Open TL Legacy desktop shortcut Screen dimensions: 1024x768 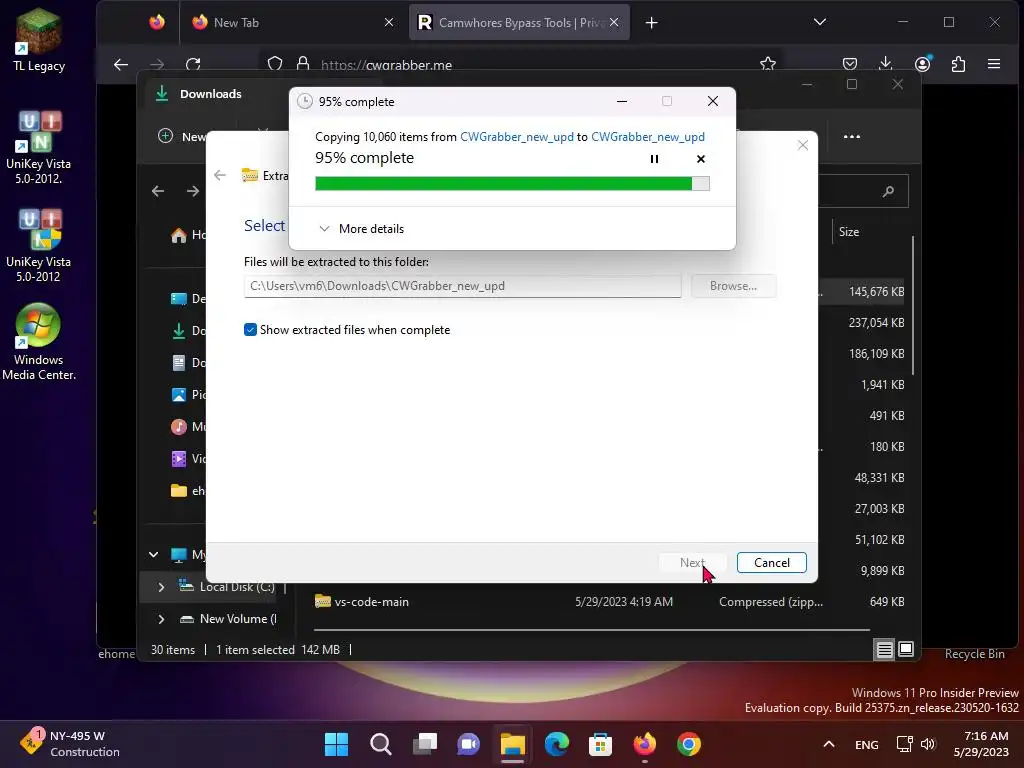coord(39,40)
